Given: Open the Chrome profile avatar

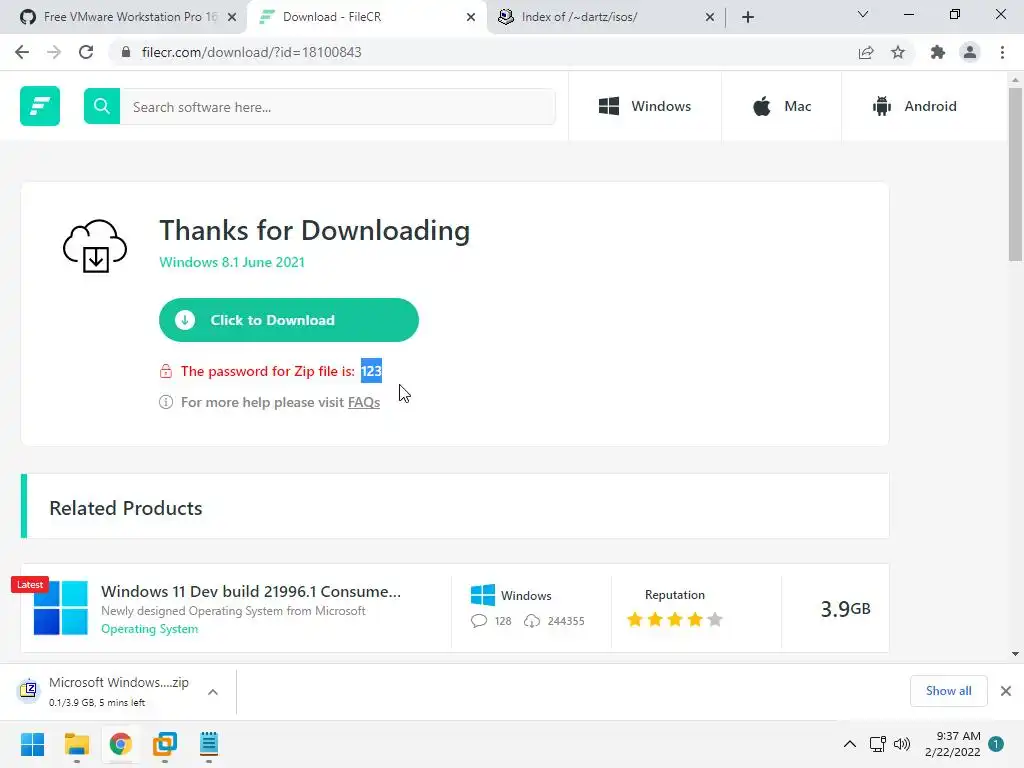Looking at the screenshot, I should (970, 52).
